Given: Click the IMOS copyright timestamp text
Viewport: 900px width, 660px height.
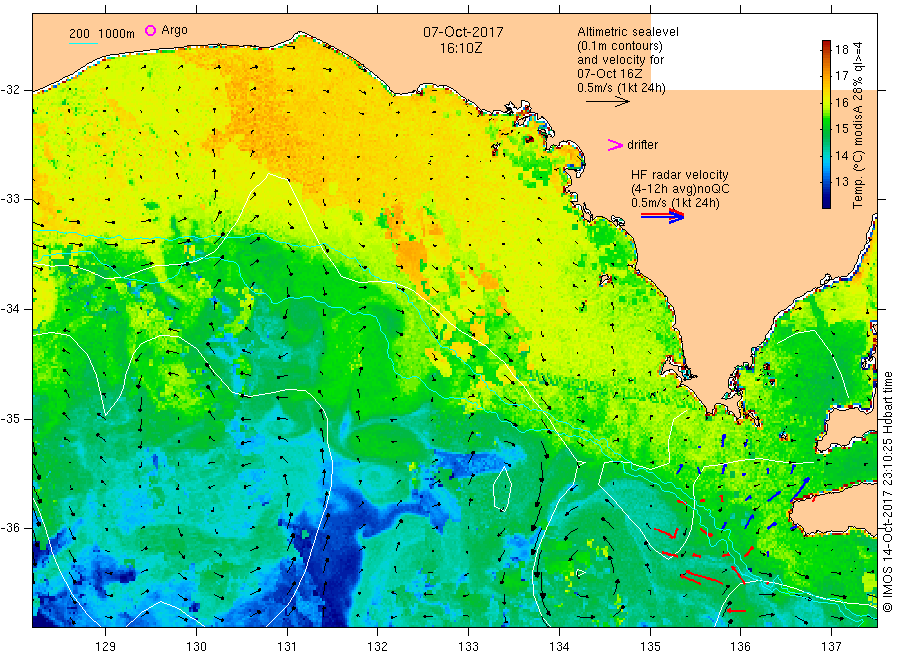Looking at the screenshot, I should [x=888, y=491].
